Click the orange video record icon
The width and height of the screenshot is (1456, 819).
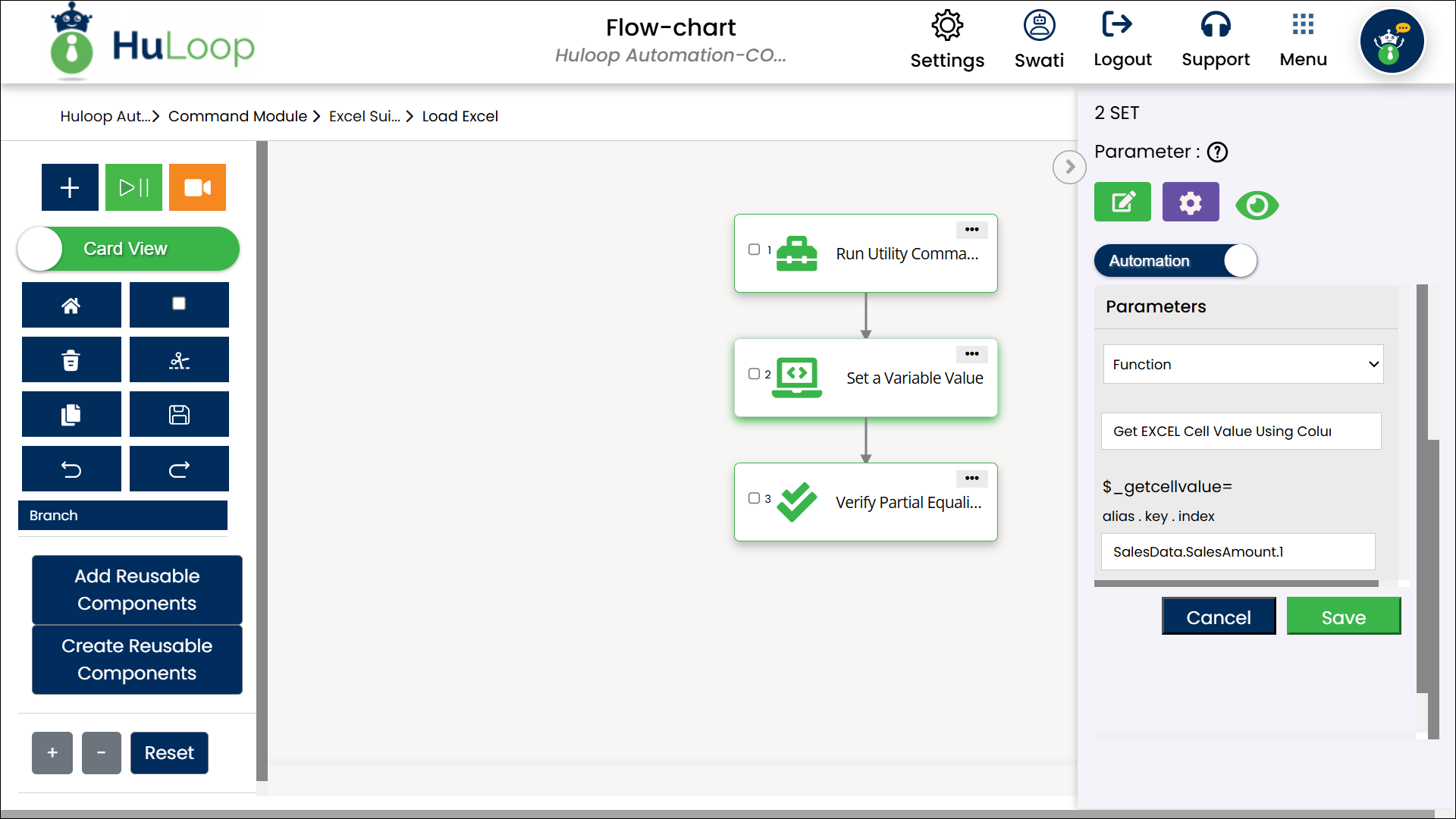tap(197, 187)
